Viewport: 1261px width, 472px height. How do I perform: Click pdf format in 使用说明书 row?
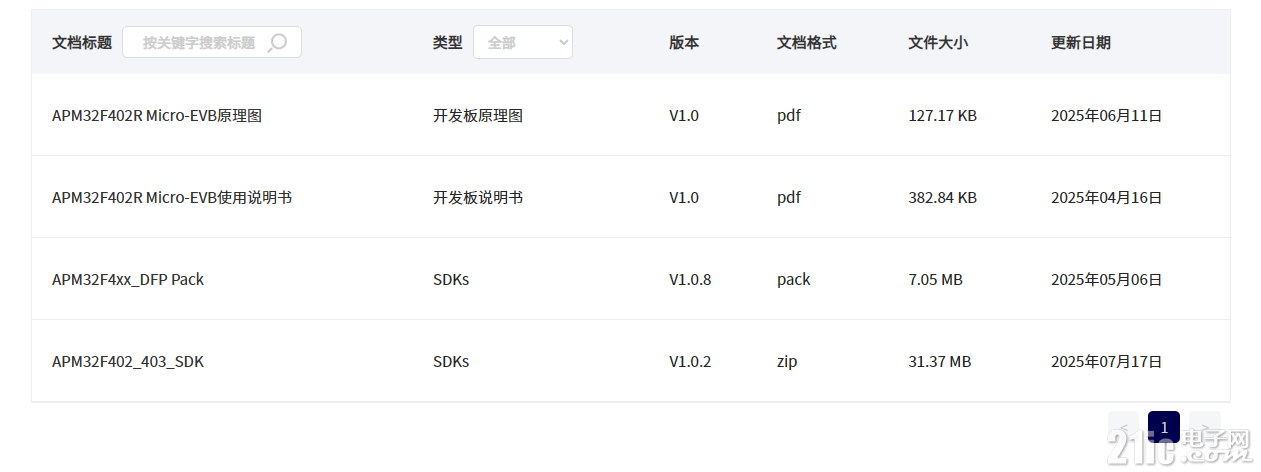789,198
